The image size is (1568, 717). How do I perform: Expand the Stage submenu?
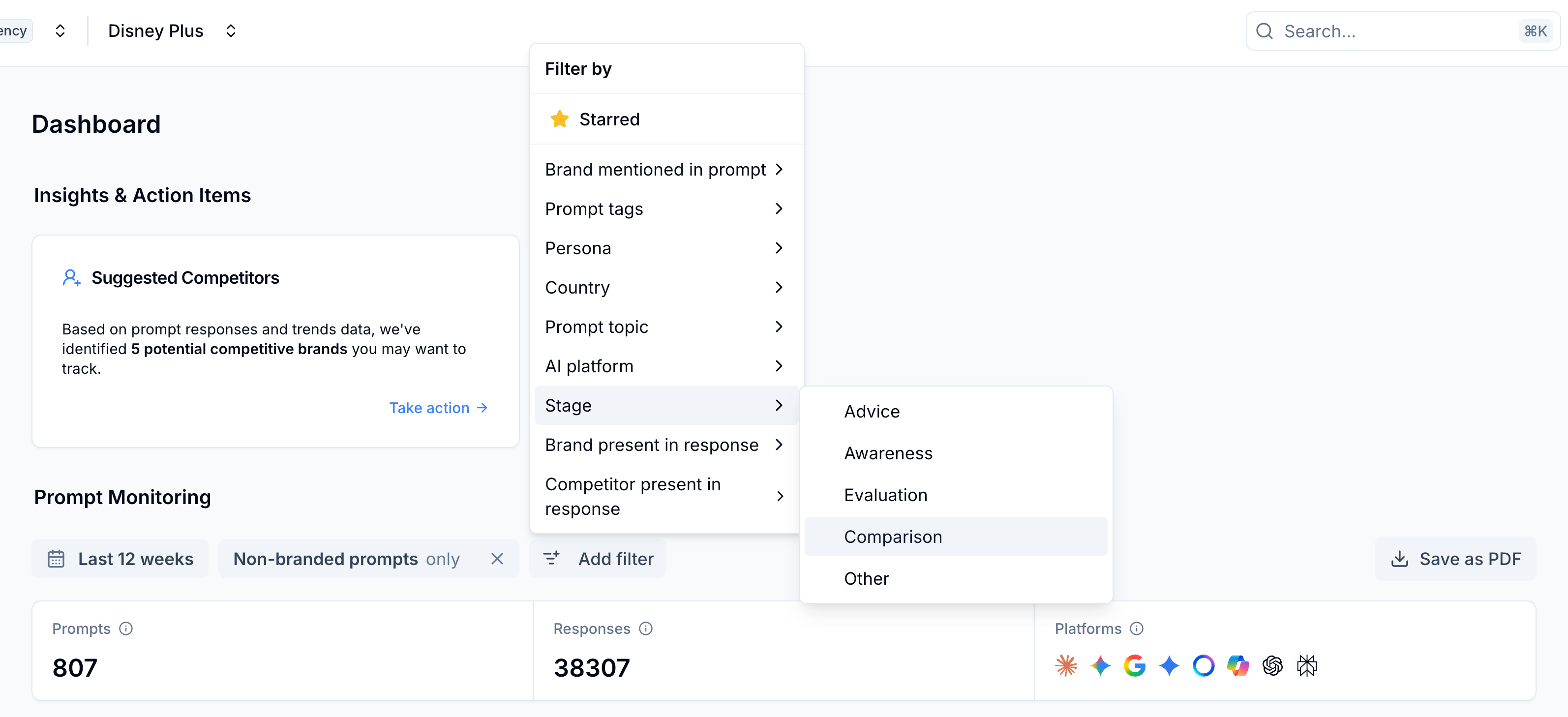tap(666, 405)
